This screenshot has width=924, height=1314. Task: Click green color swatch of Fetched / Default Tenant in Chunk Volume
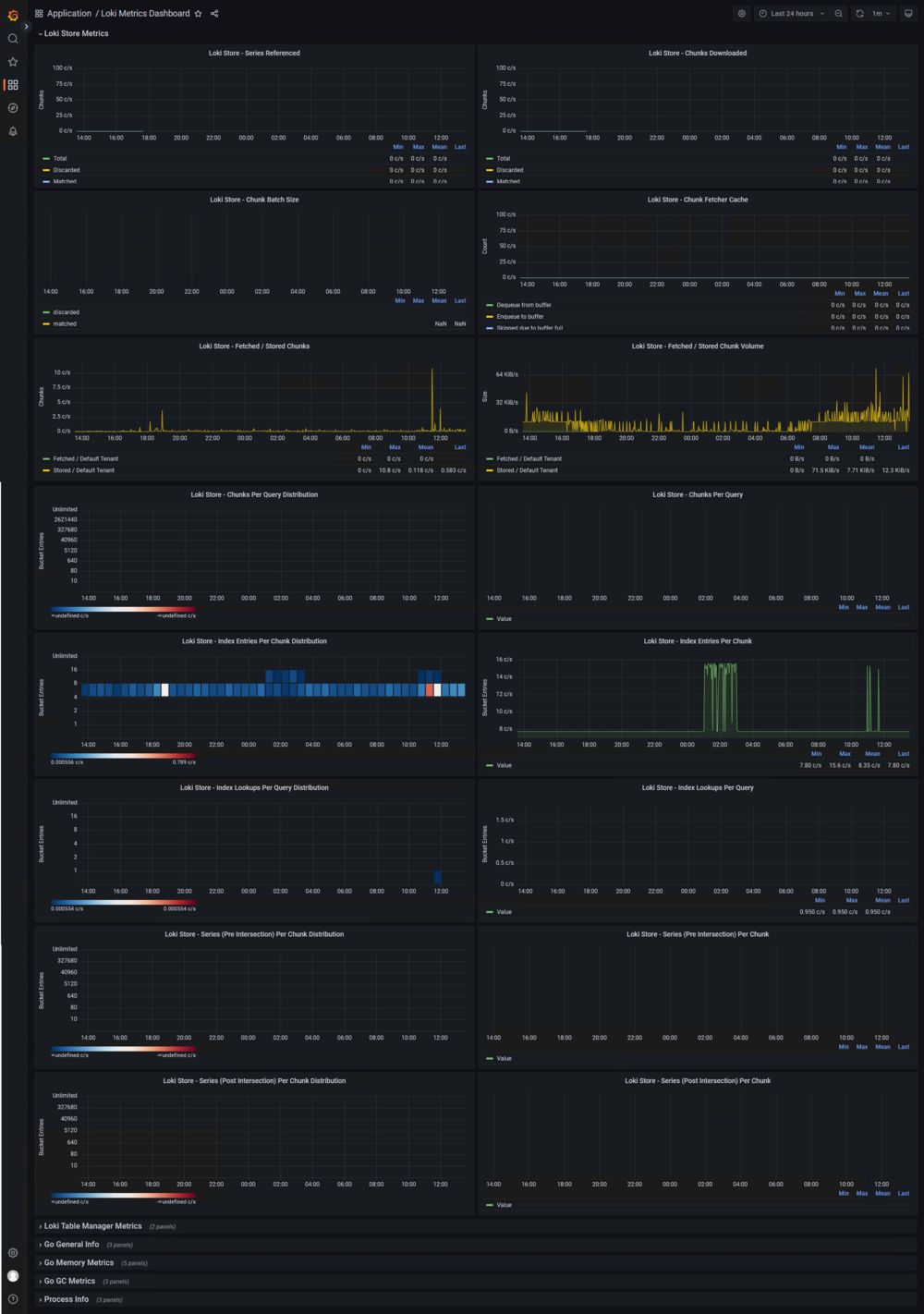490,459
